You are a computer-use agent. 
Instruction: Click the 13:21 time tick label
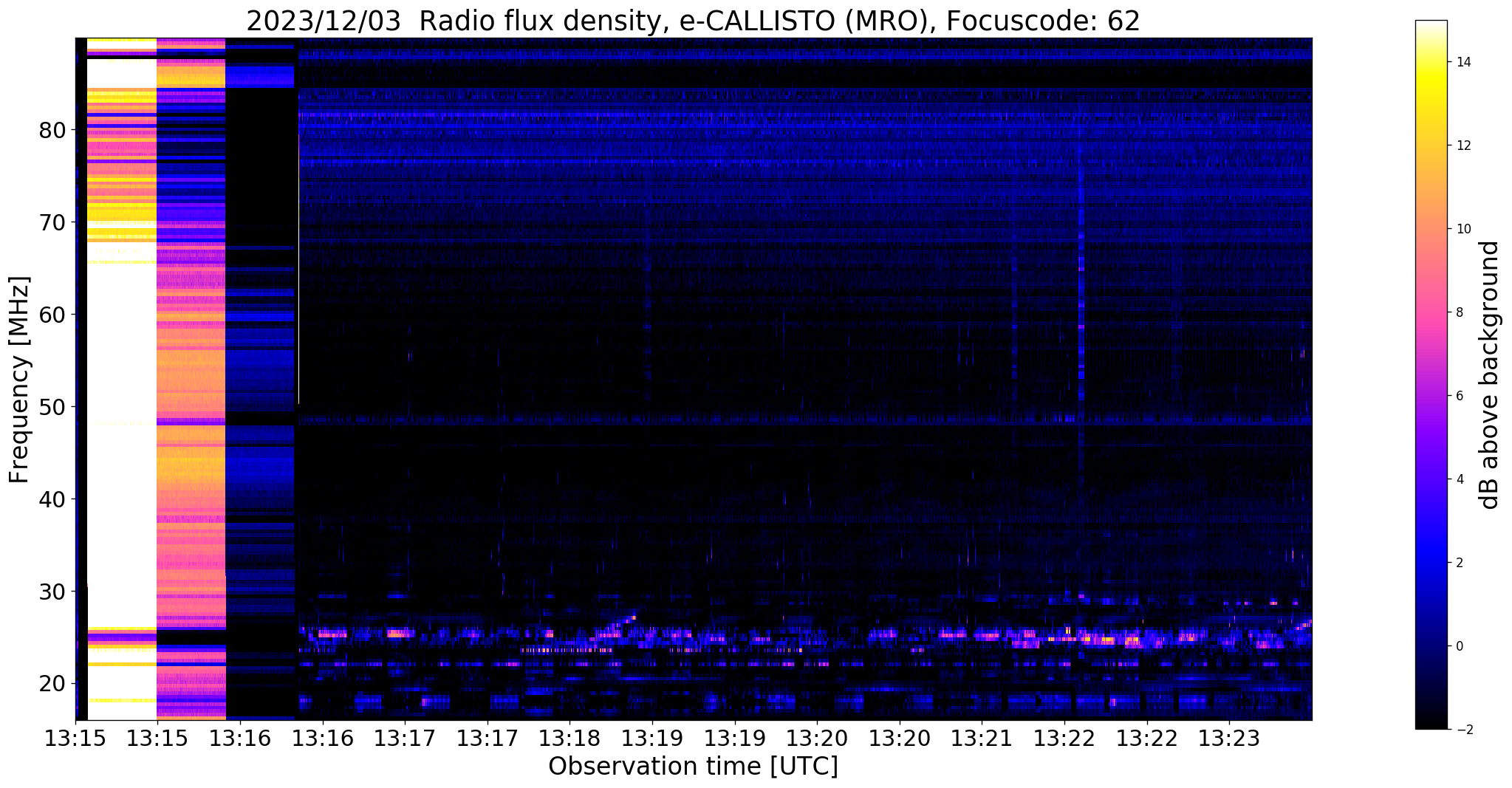tap(982, 738)
